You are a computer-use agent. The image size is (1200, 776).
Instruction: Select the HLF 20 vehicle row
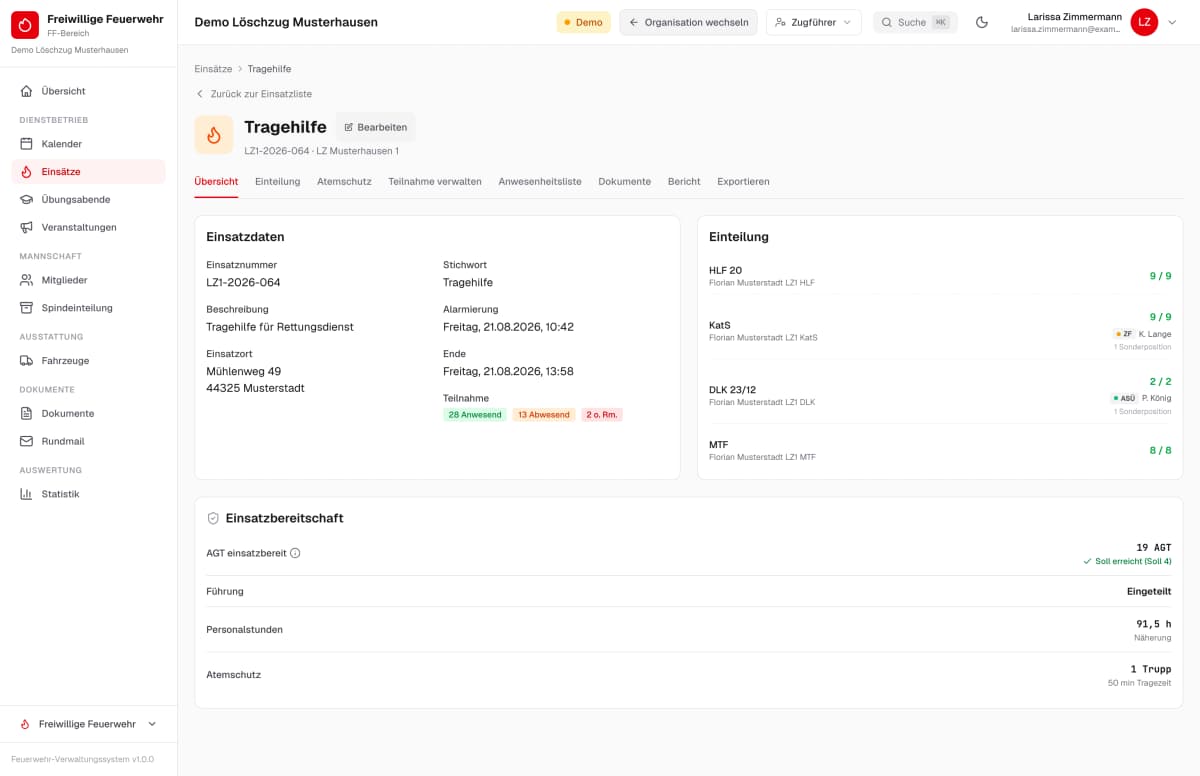point(940,276)
